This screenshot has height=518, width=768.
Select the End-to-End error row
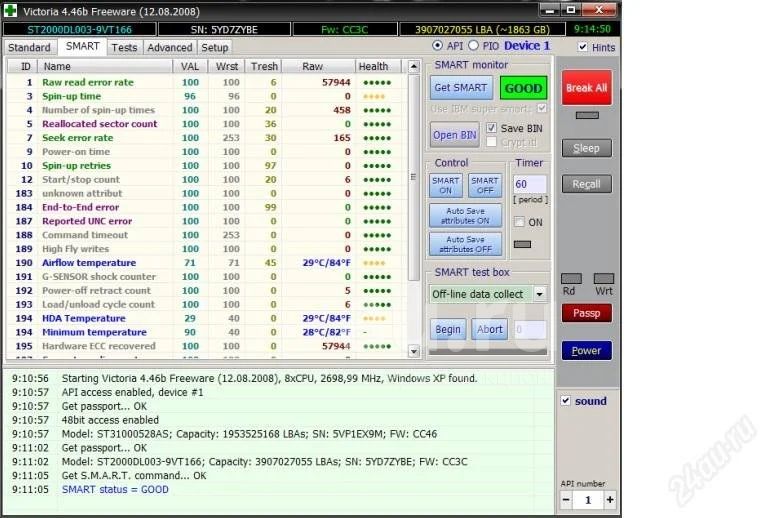(207, 207)
